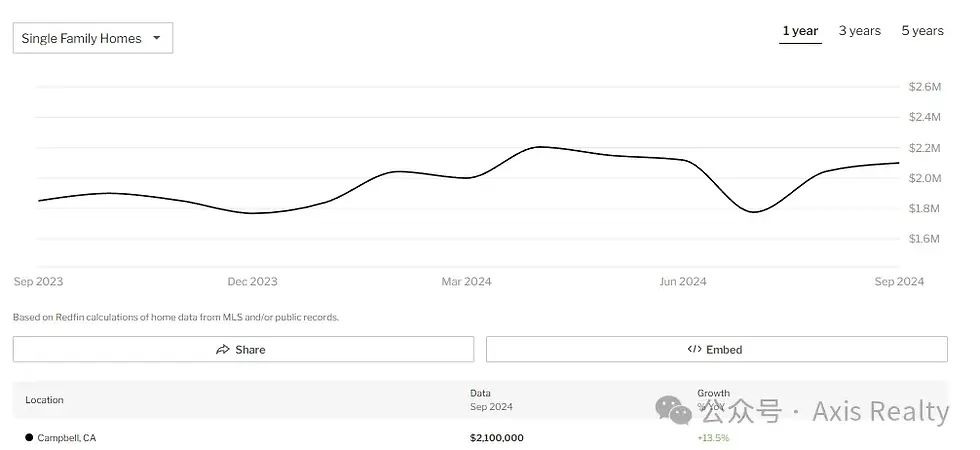Show the 5 years price history
This screenshot has height=450, width=980.
922,31
